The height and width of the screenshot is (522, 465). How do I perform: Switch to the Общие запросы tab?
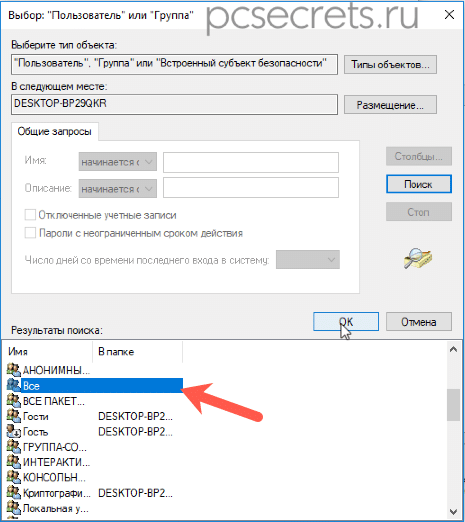click(x=54, y=132)
